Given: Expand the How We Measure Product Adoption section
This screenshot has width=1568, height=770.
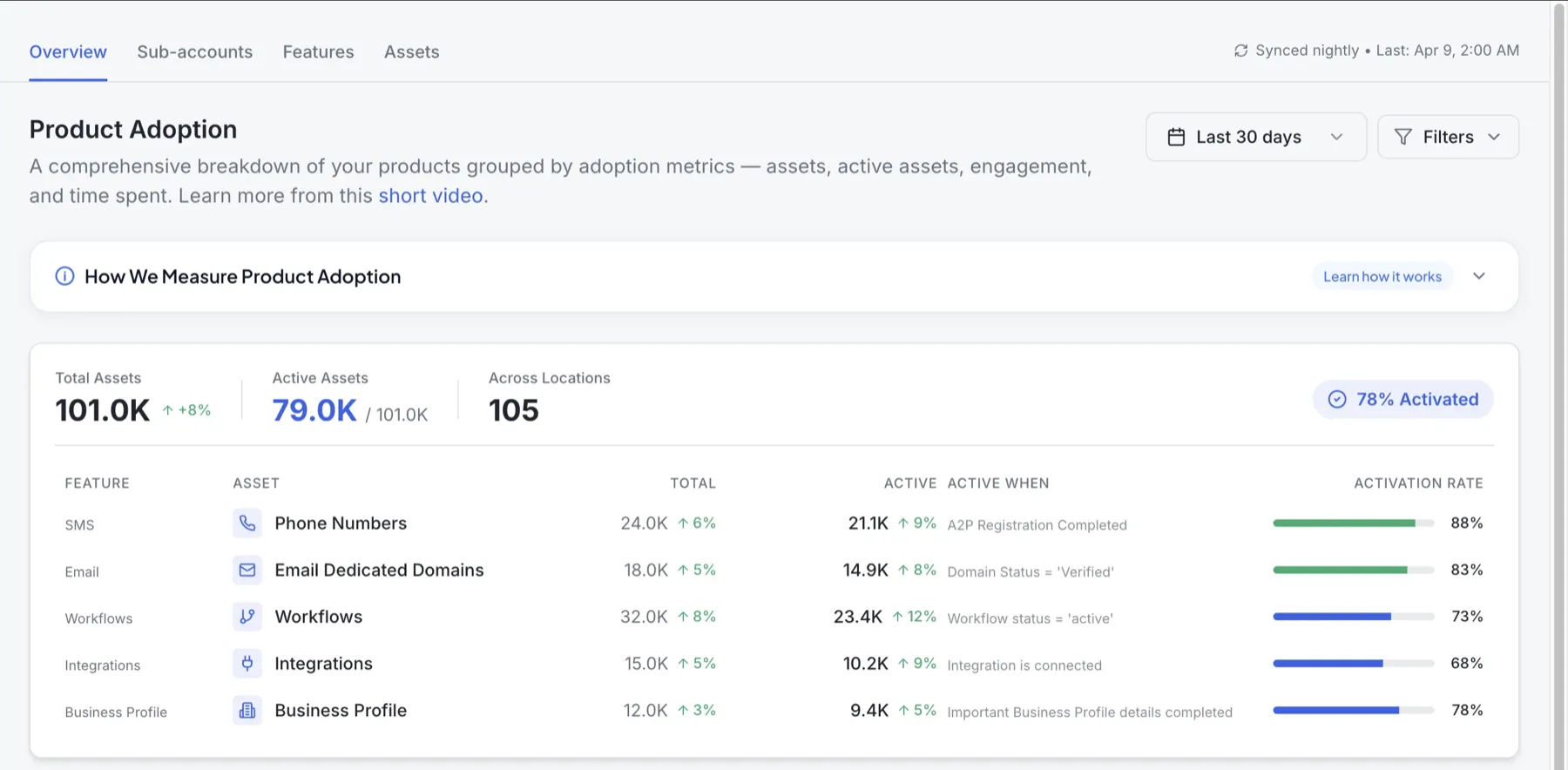Looking at the screenshot, I should pyautogui.click(x=1478, y=276).
